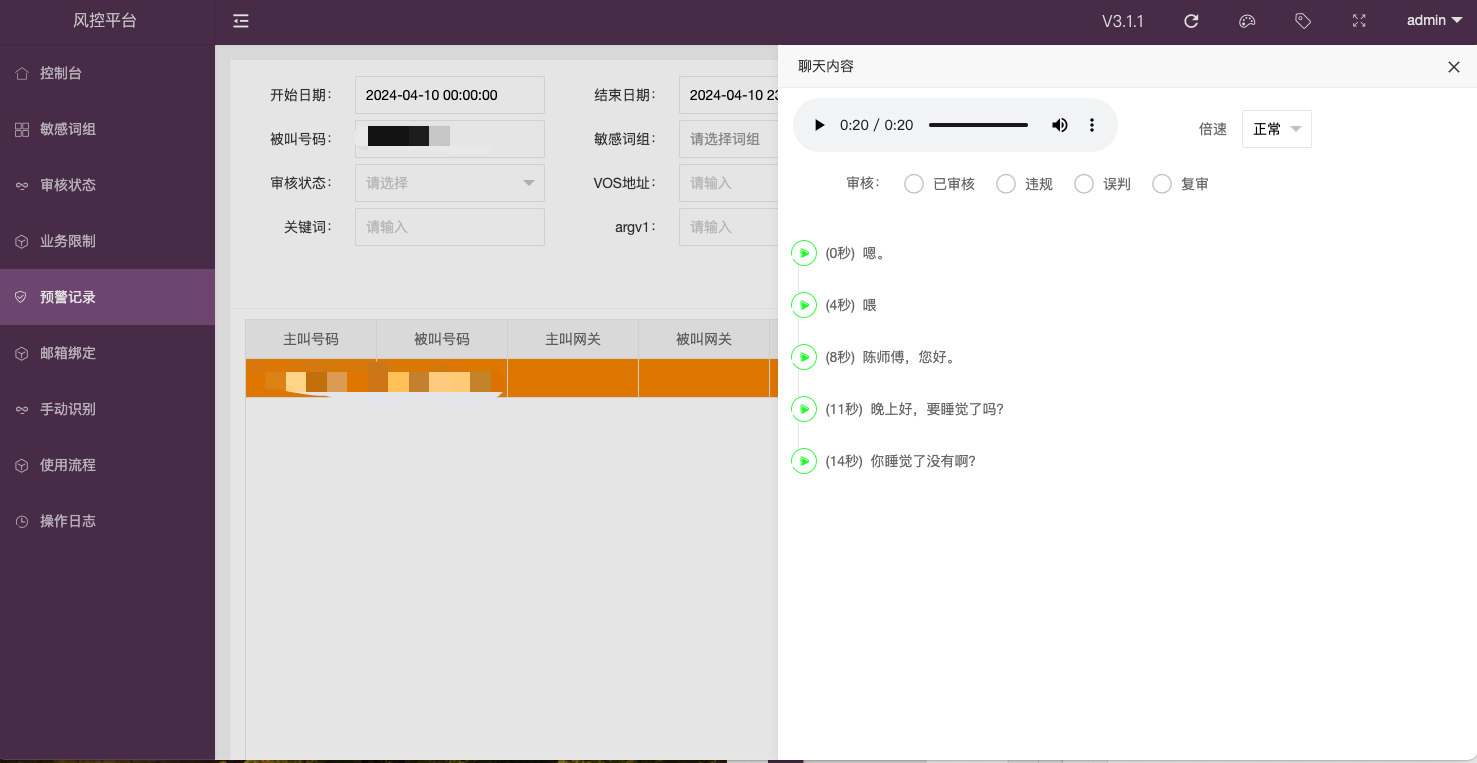Play the segment 陈师傅，您好
The image size is (1477, 763).
coord(804,357)
